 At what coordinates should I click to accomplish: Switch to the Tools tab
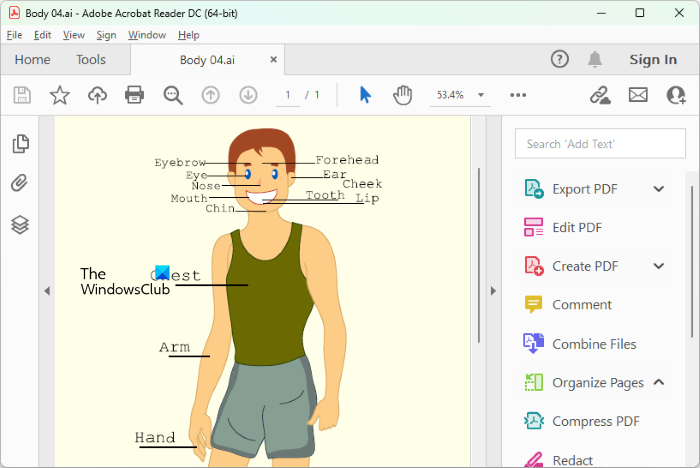(91, 60)
